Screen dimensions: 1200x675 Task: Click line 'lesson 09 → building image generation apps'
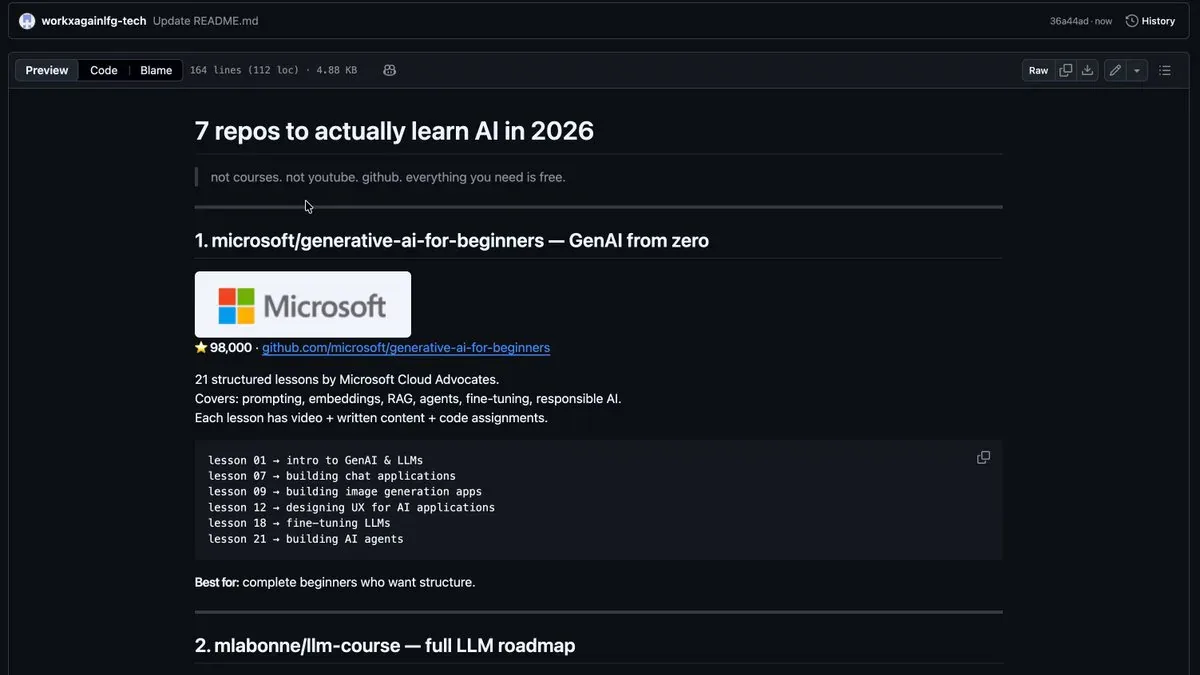[x=345, y=492]
